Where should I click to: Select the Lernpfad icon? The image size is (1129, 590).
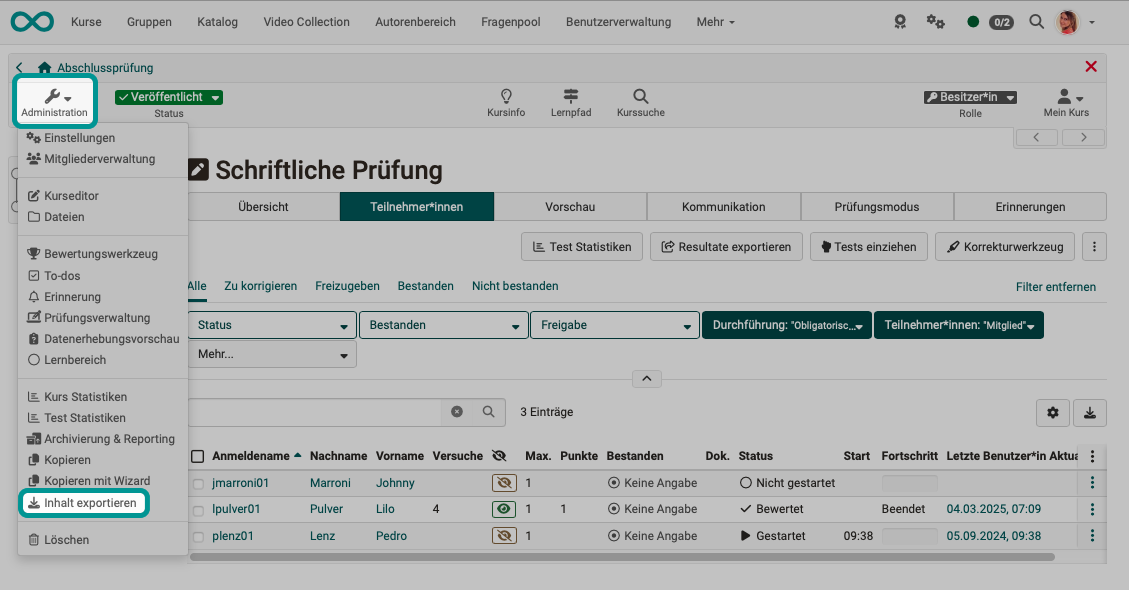(571, 101)
